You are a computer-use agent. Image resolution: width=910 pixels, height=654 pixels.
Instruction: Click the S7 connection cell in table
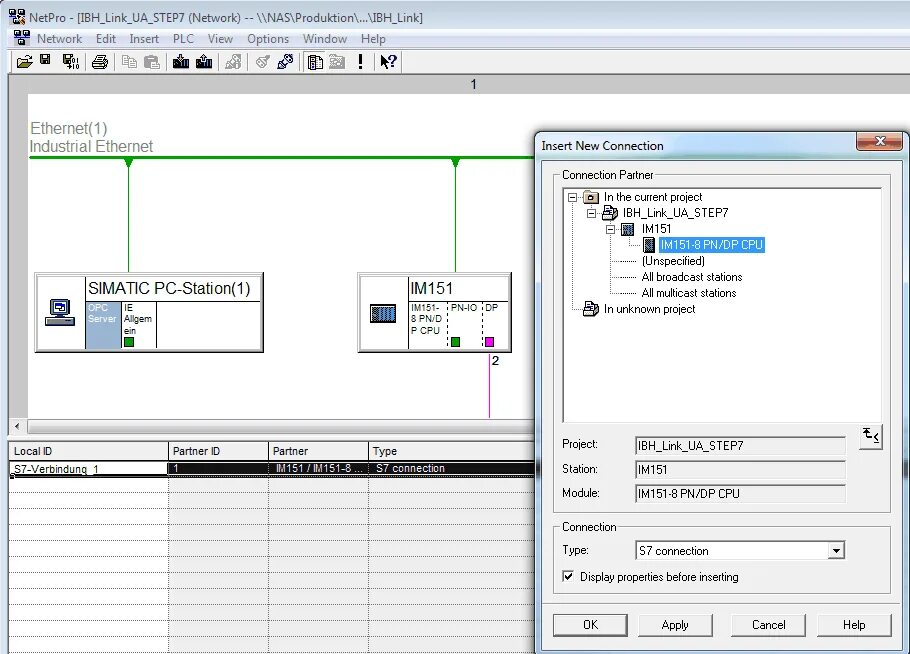point(452,468)
